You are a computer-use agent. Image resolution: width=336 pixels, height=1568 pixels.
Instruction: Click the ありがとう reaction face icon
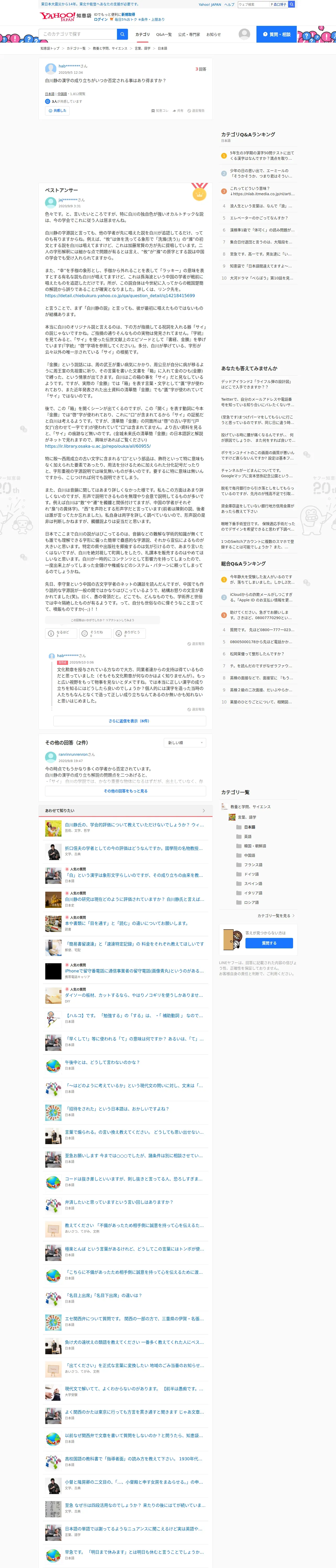(x=119, y=634)
